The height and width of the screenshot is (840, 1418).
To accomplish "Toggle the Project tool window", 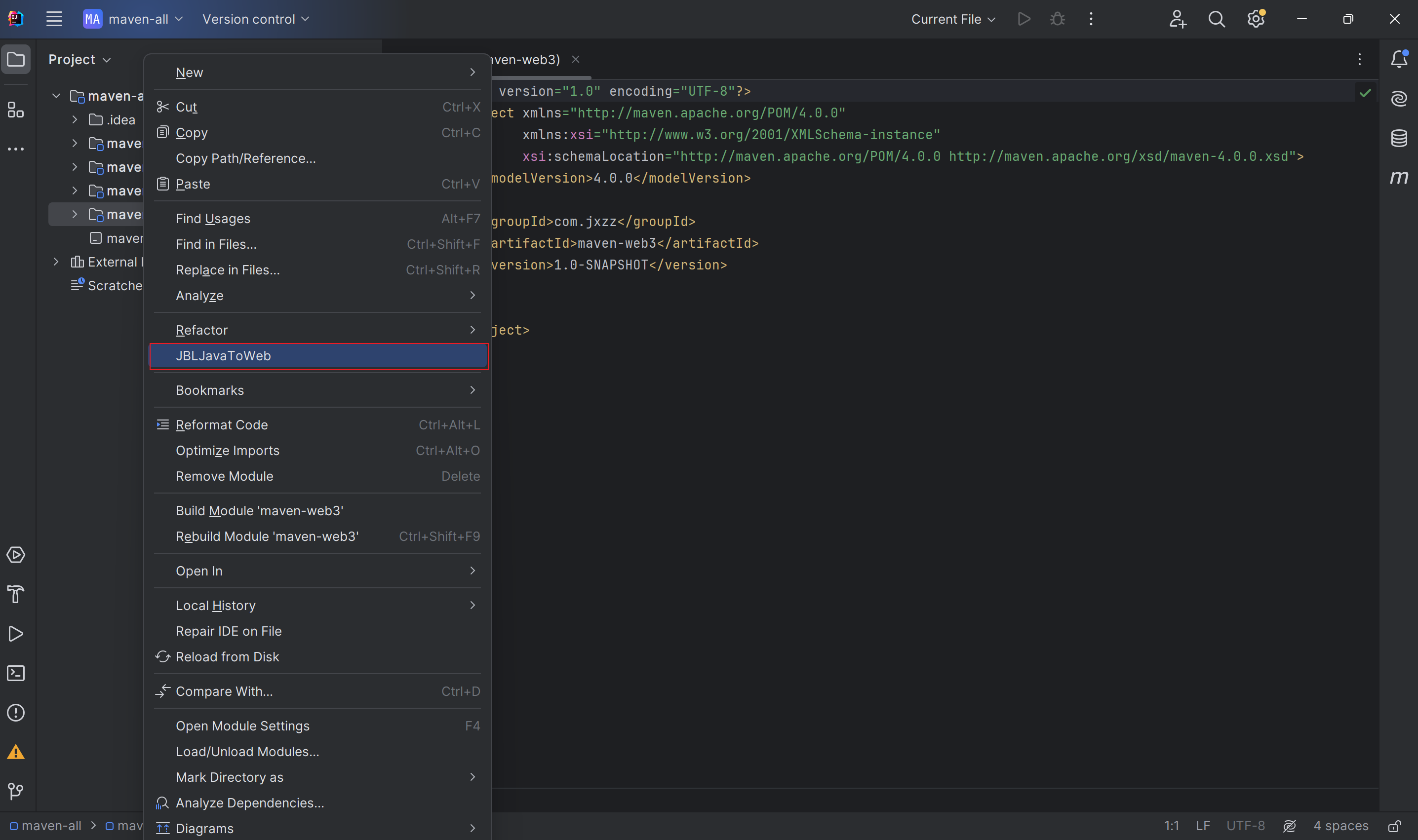I will 16,59.
